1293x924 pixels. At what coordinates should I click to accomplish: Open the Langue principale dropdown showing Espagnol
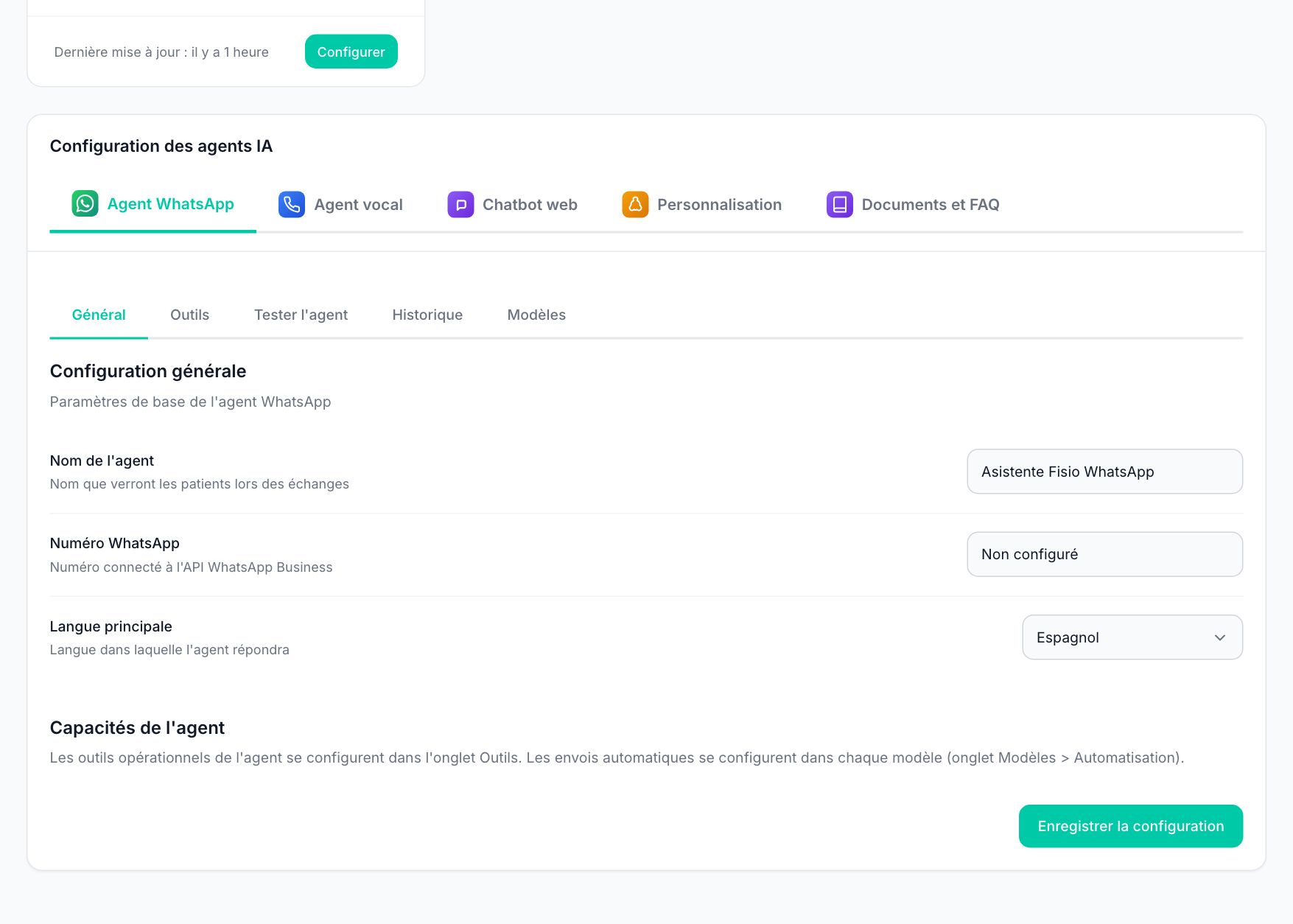[x=1132, y=637]
